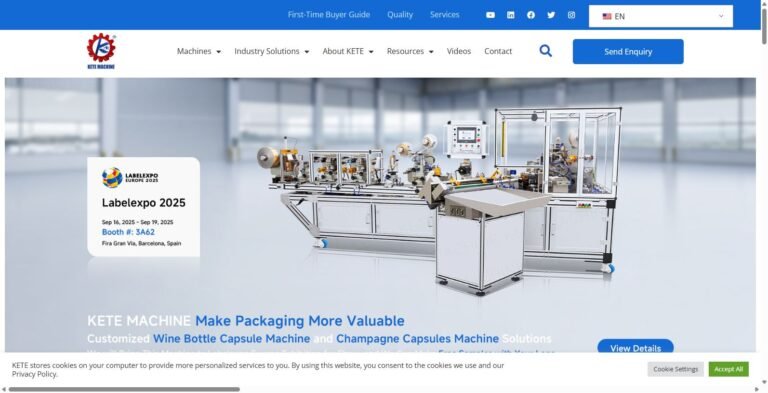Visit the Facebook page icon
This screenshot has height=393, width=768.
coord(531,15)
